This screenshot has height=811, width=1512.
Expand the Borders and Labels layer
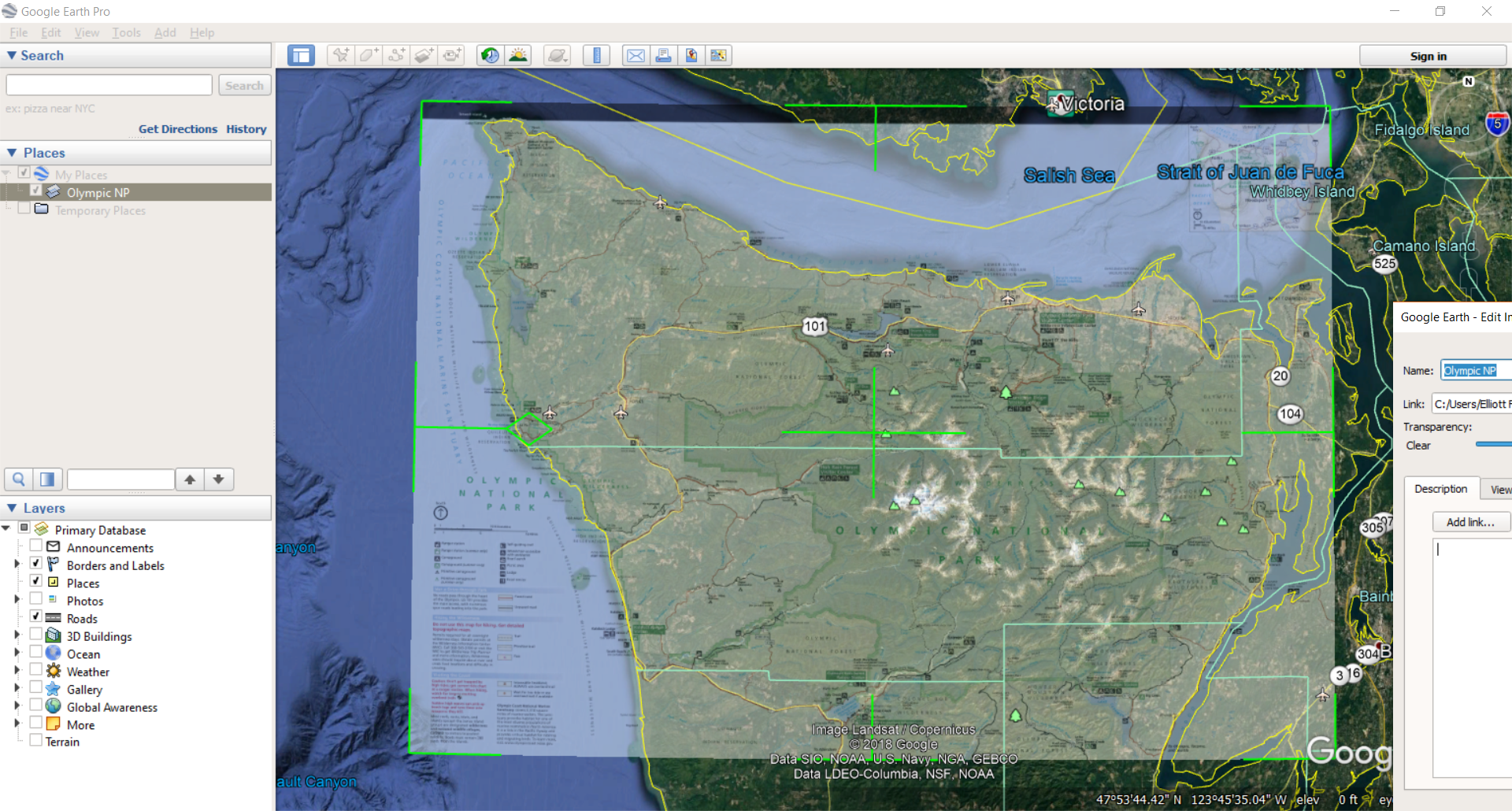click(17, 564)
